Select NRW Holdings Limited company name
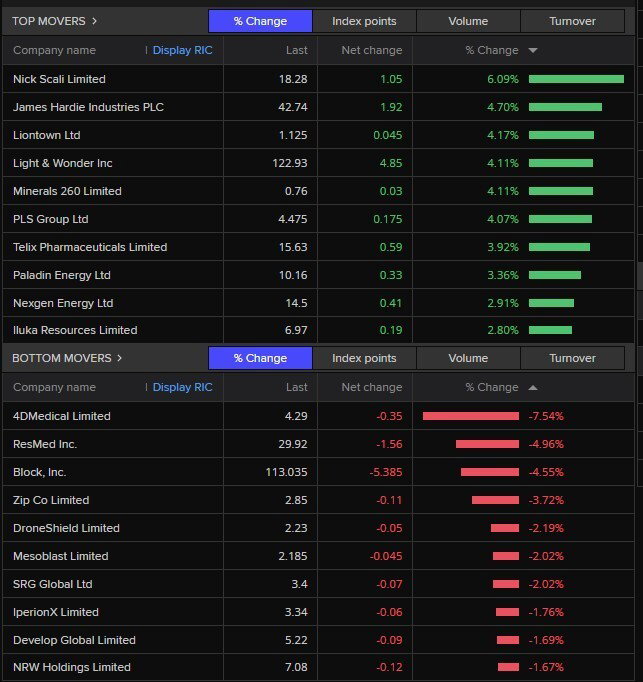The image size is (643, 682). point(72,667)
